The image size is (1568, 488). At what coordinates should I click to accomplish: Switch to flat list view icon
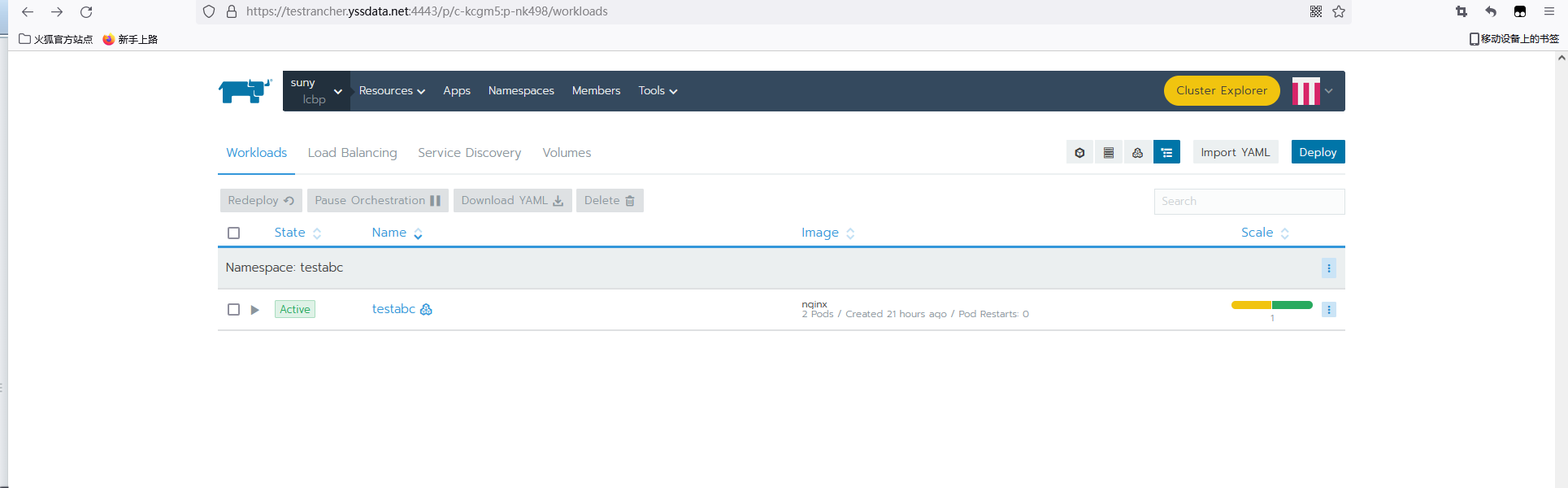pos(1109,152)
